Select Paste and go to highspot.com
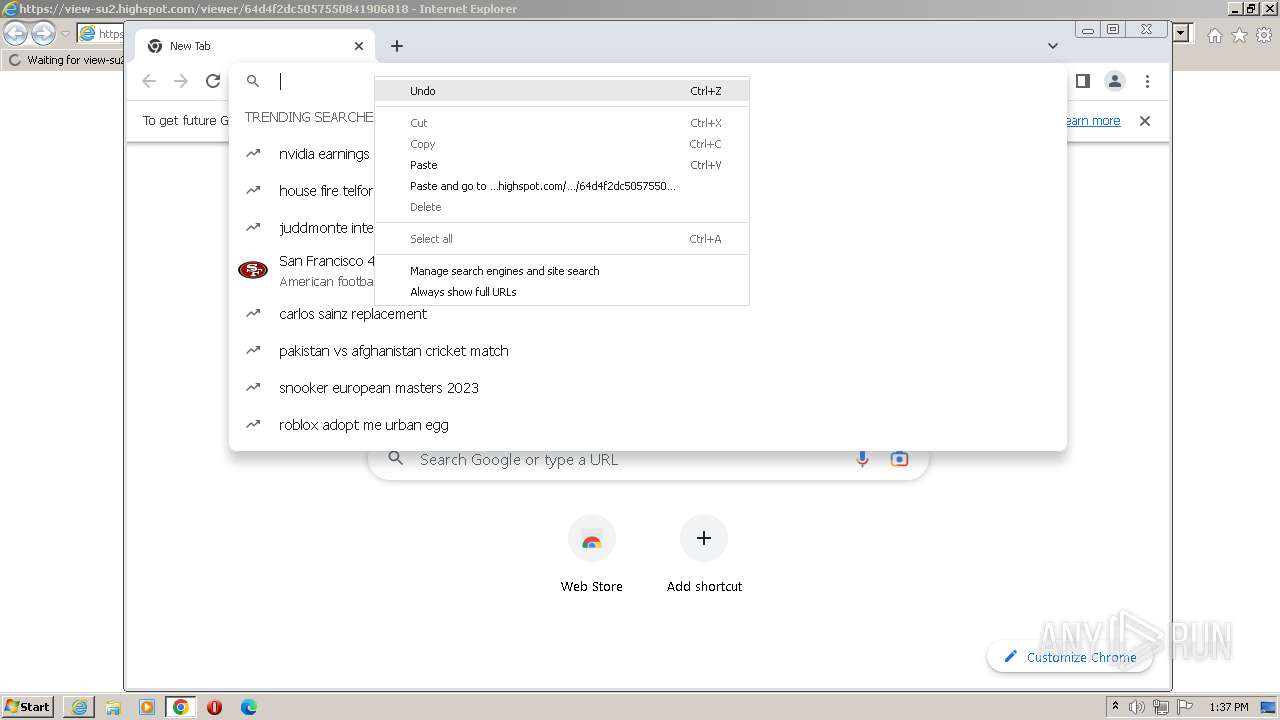 point(561,186)
